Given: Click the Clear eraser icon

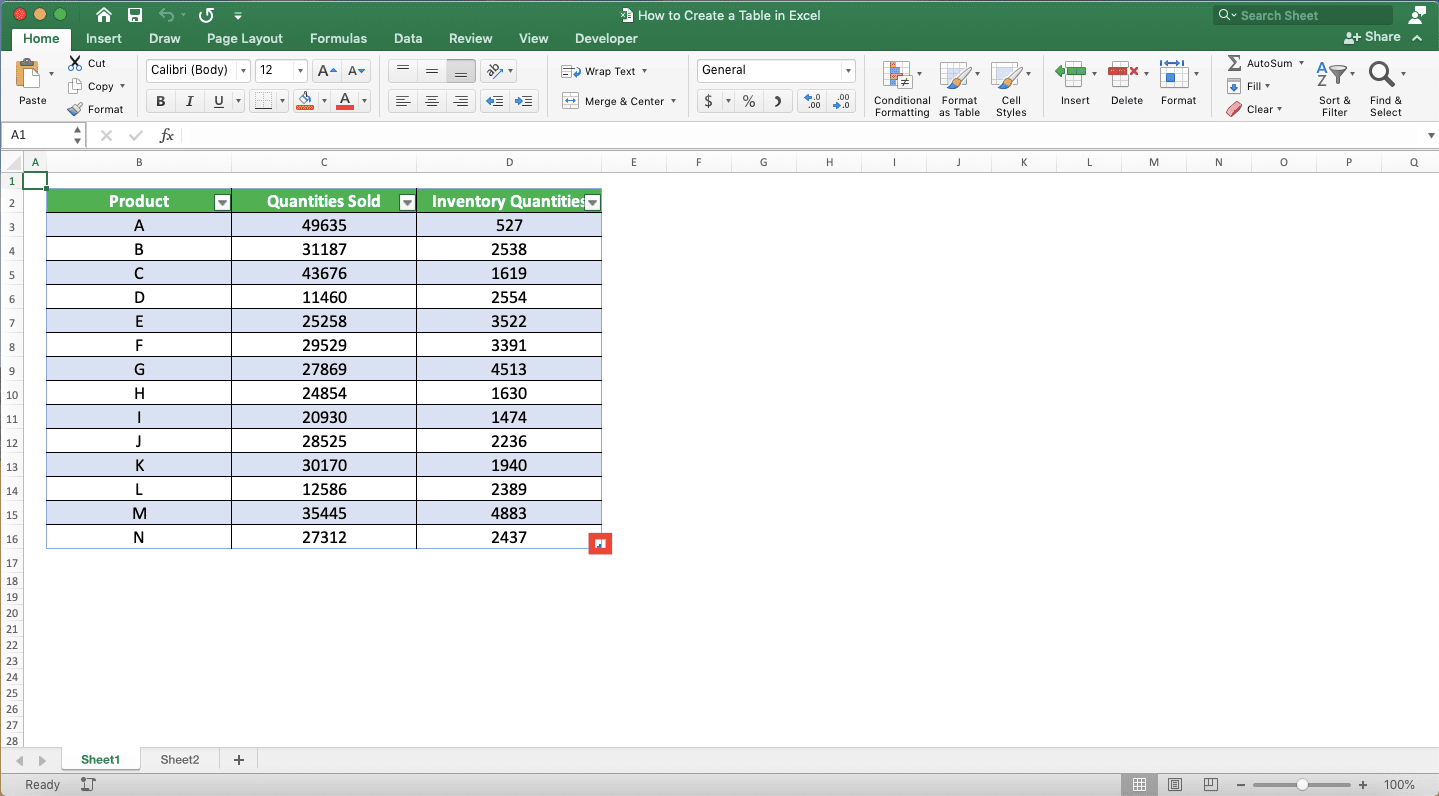Looking at the screenshot, I should (1234, 109).
